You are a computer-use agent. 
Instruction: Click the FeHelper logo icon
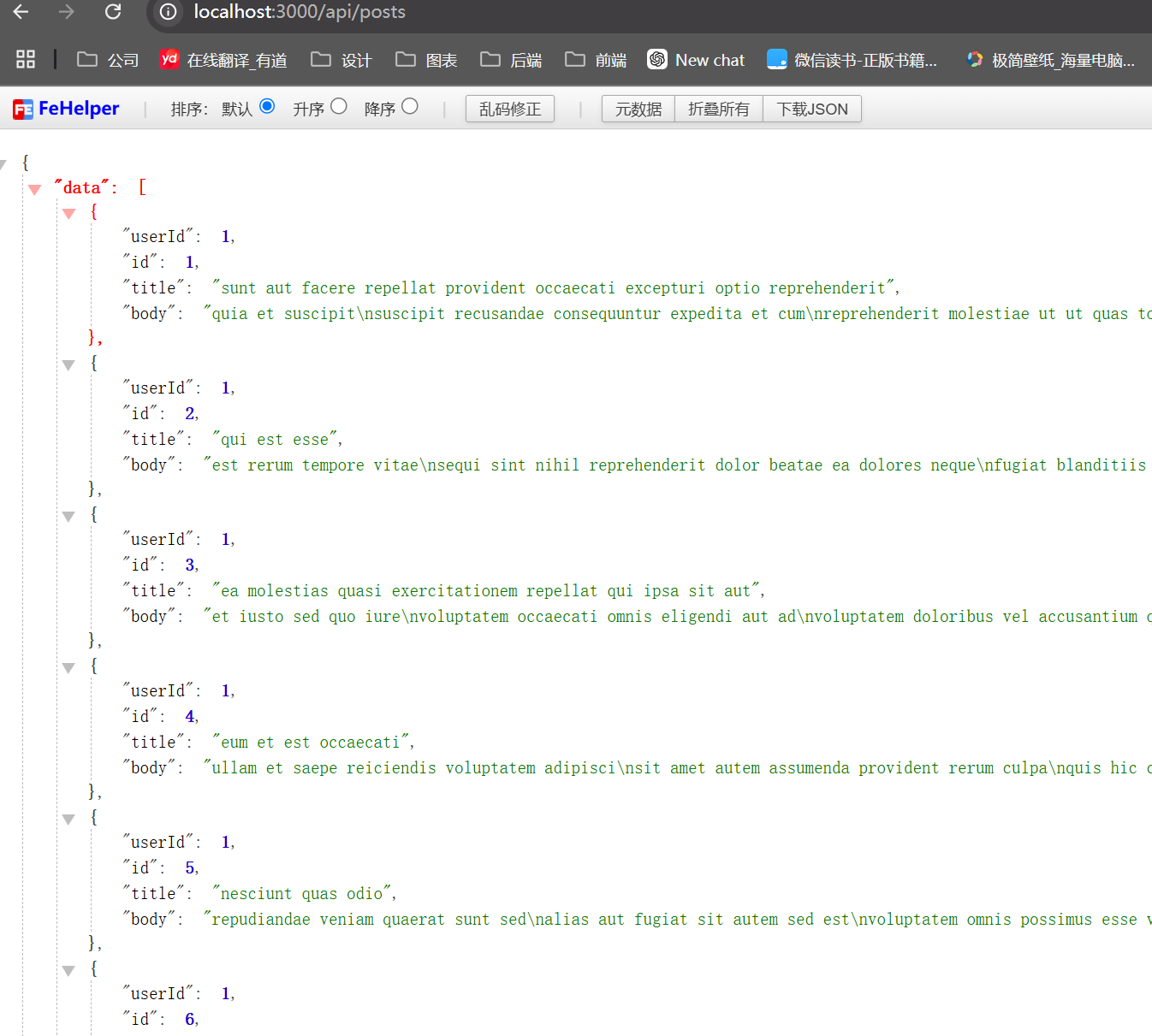[x=23, y=109]
